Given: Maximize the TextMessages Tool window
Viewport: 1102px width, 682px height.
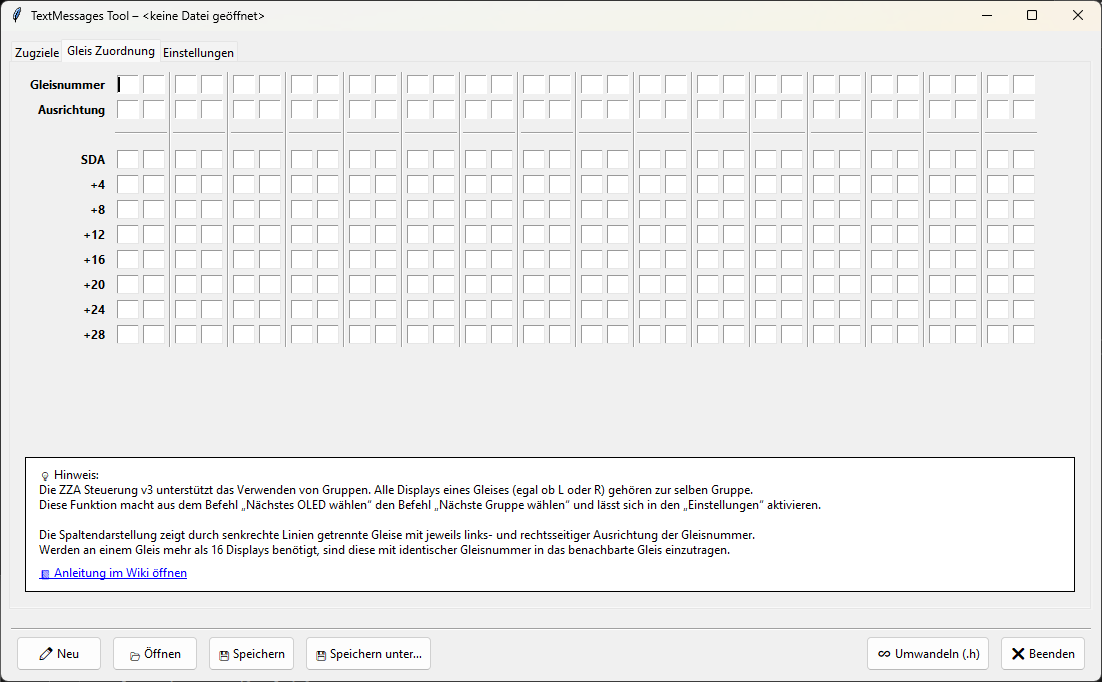Looking at the screenshot, I should coord(1032,16).
